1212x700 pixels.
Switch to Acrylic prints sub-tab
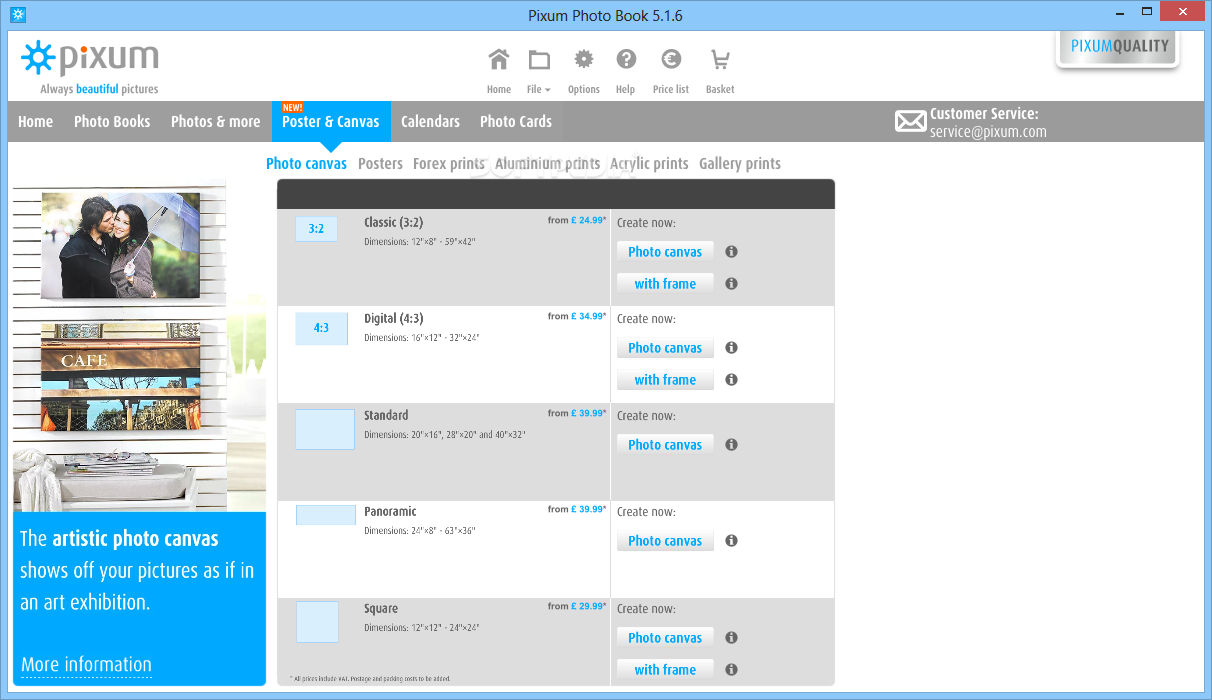coord(649,163)
